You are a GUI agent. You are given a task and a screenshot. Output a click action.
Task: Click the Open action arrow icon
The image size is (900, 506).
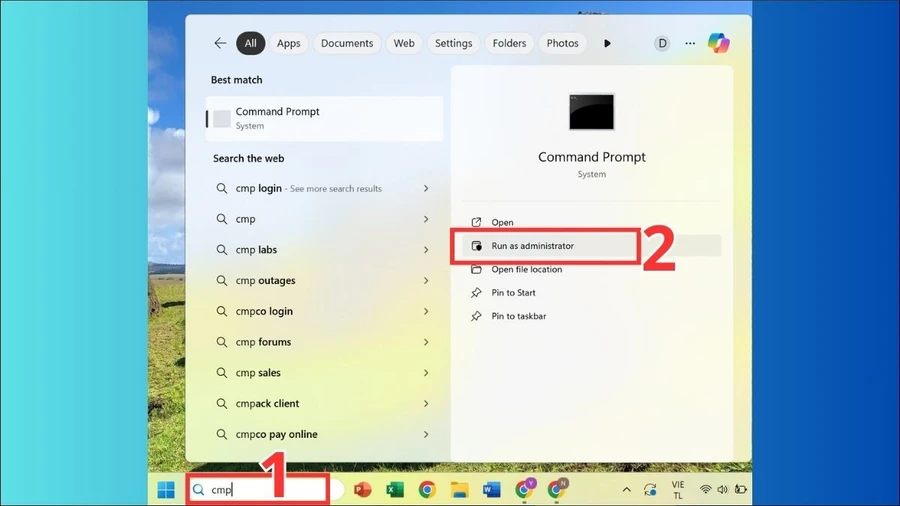[476, 222]
